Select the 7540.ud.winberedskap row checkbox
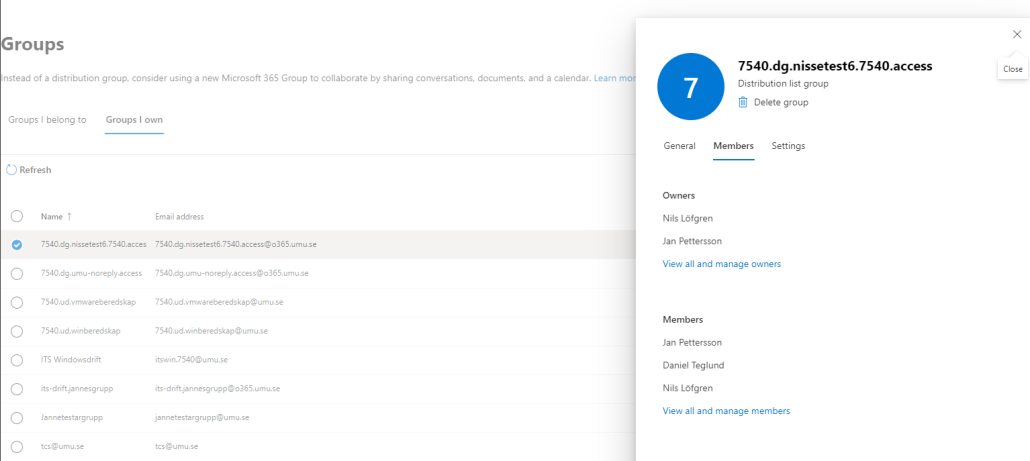The height and width of the screenshot is (461, 1030). (17, 331)
